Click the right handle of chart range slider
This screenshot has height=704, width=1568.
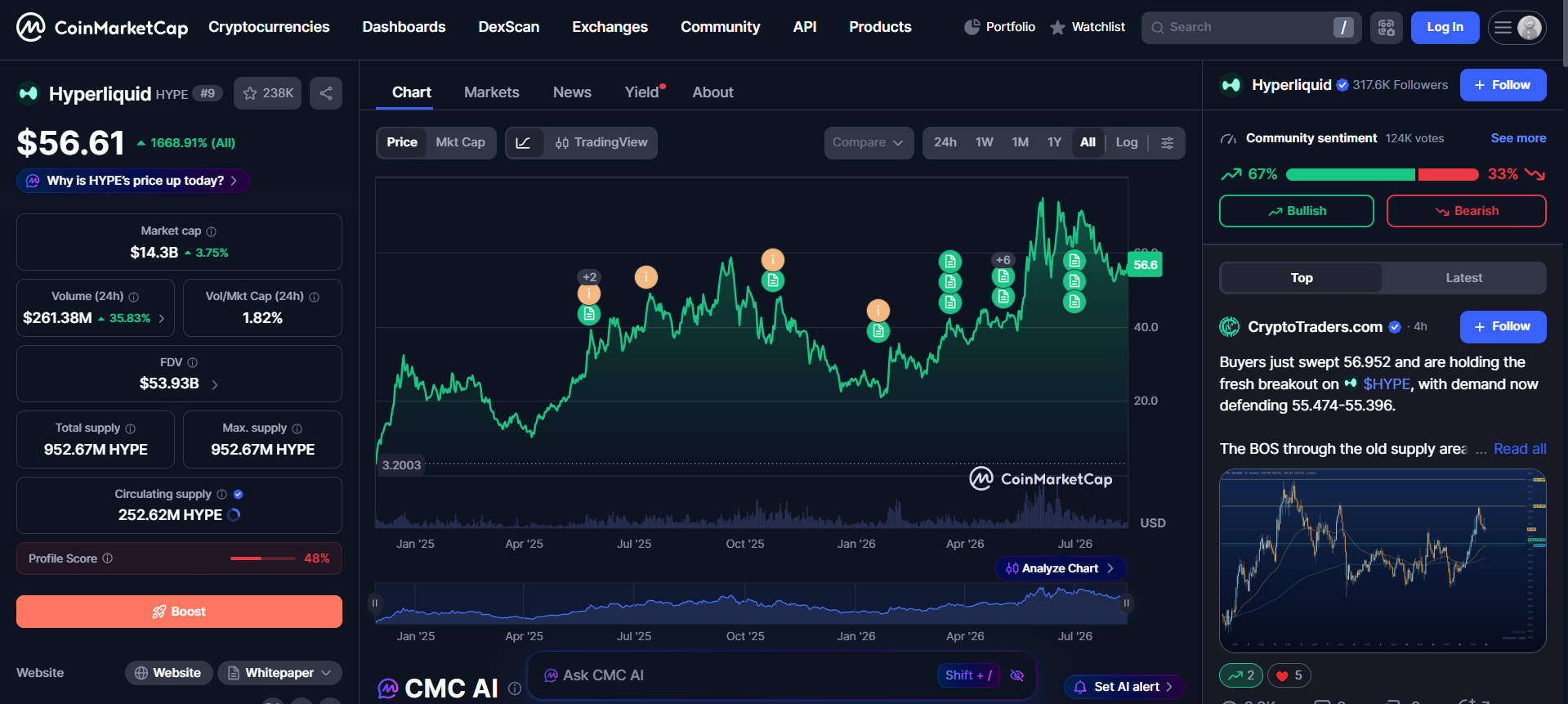[x=1126, y=603]
